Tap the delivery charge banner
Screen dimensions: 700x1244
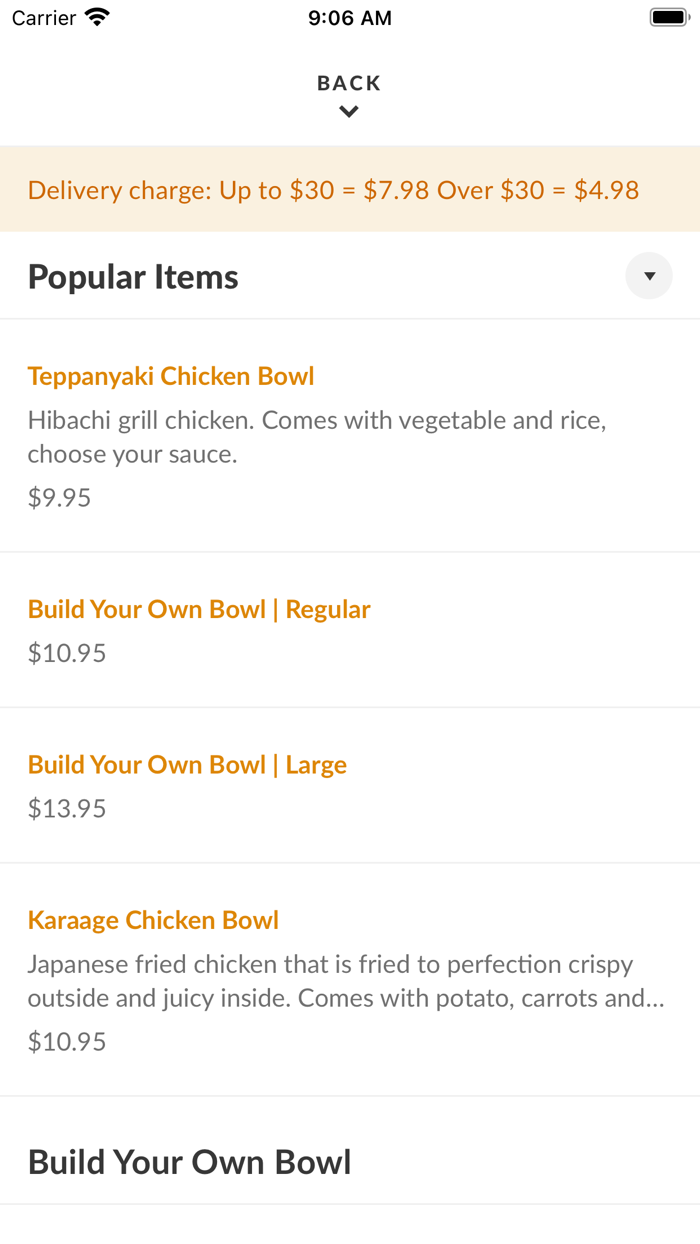[x=350, y=190]
